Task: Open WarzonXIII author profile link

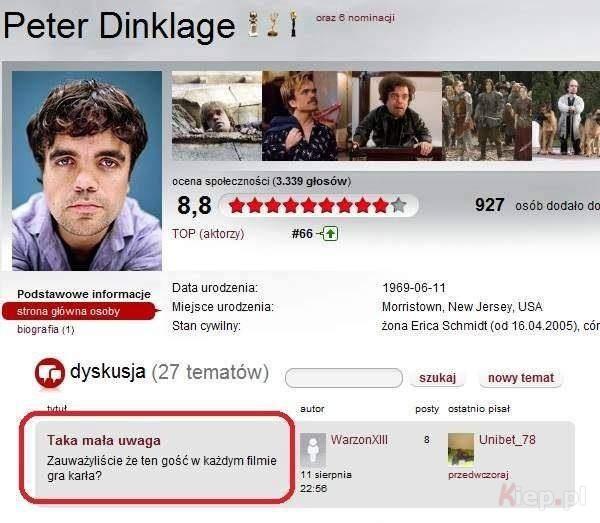Action: (359, 440)
